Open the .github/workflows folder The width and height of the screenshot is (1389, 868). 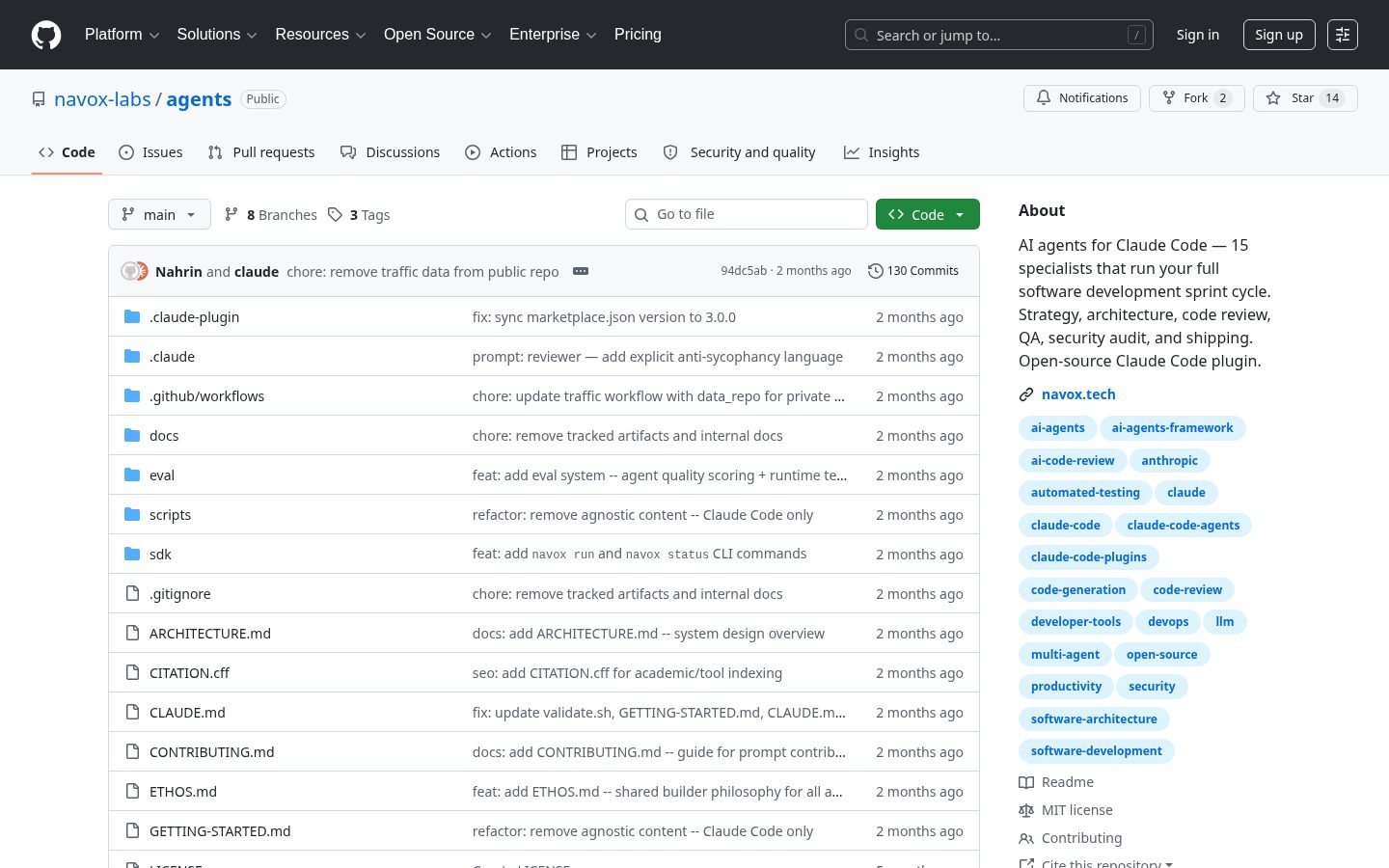point(206,395)
